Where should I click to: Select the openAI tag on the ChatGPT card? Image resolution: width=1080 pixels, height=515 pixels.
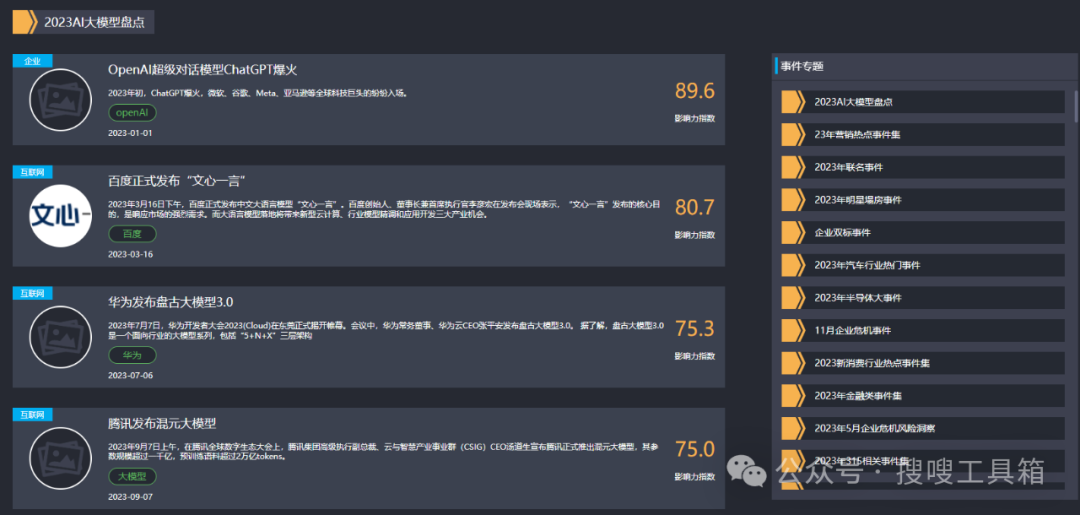pyautogui.click(x=132, y=112)
